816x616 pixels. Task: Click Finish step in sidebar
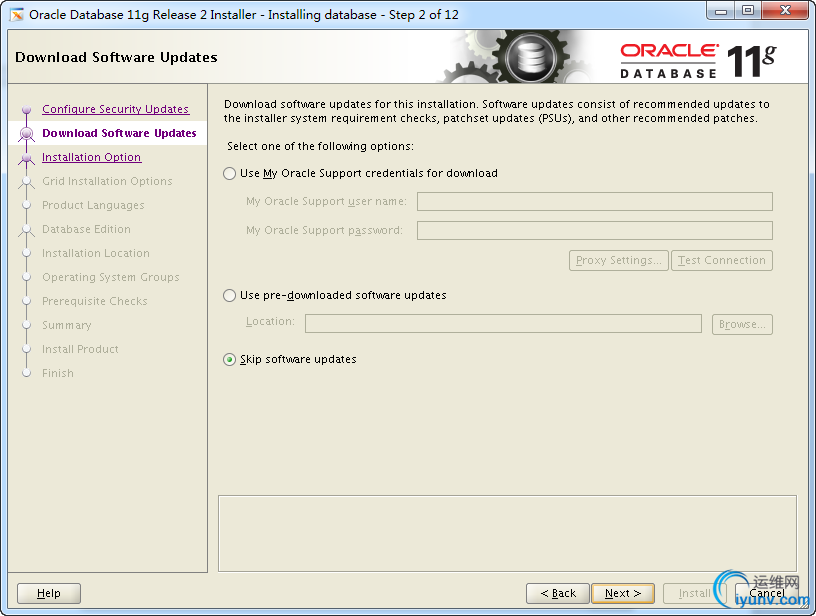pos(58,373)
